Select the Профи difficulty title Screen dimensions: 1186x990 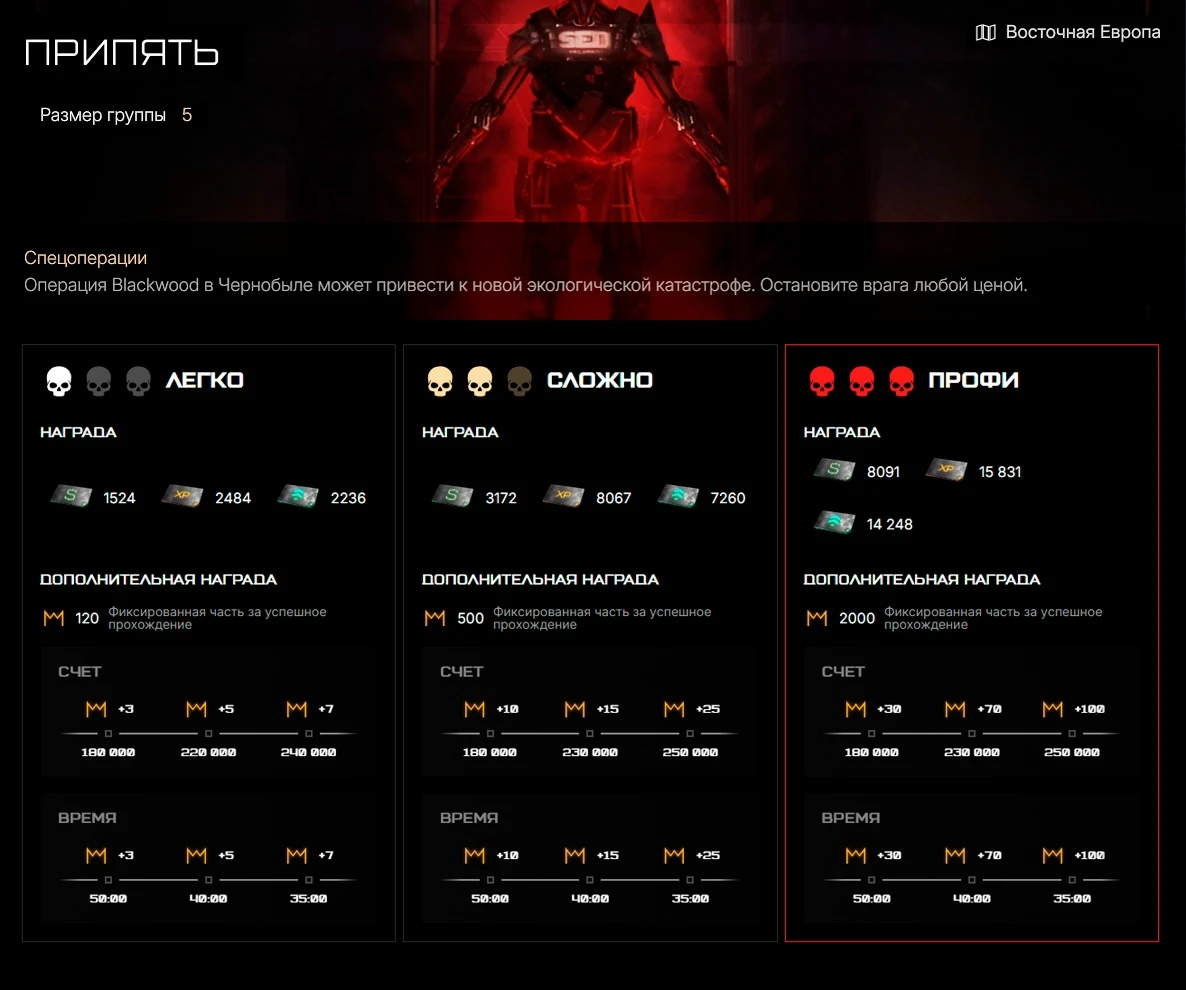click(973, 380)
